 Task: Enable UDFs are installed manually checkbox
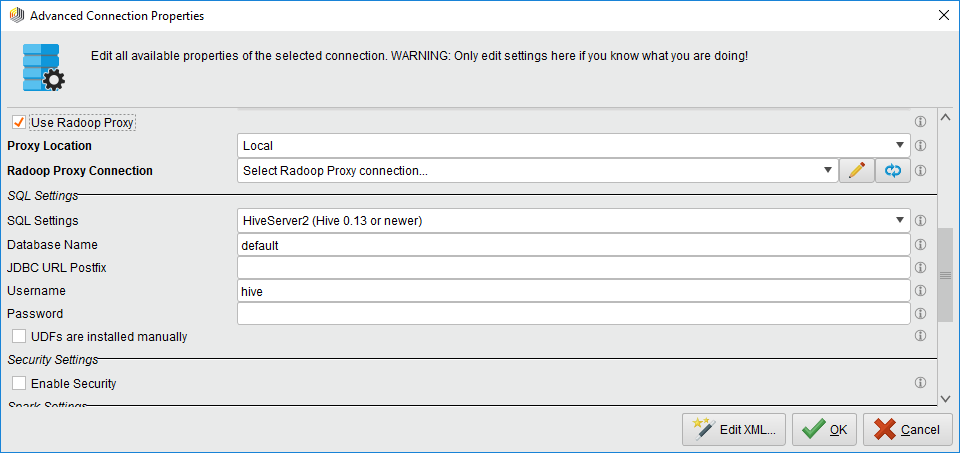pyautogui.click(x=18, y=337)
